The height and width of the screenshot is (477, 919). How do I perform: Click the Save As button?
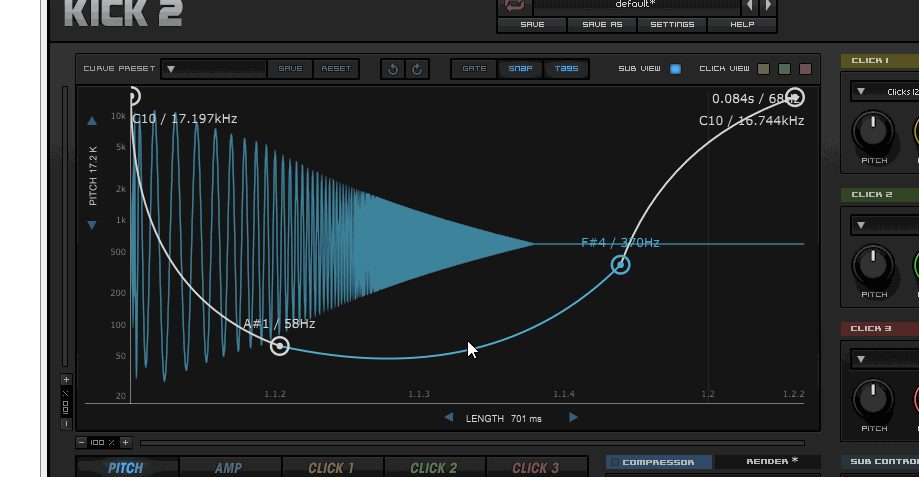tap(602, 25)
